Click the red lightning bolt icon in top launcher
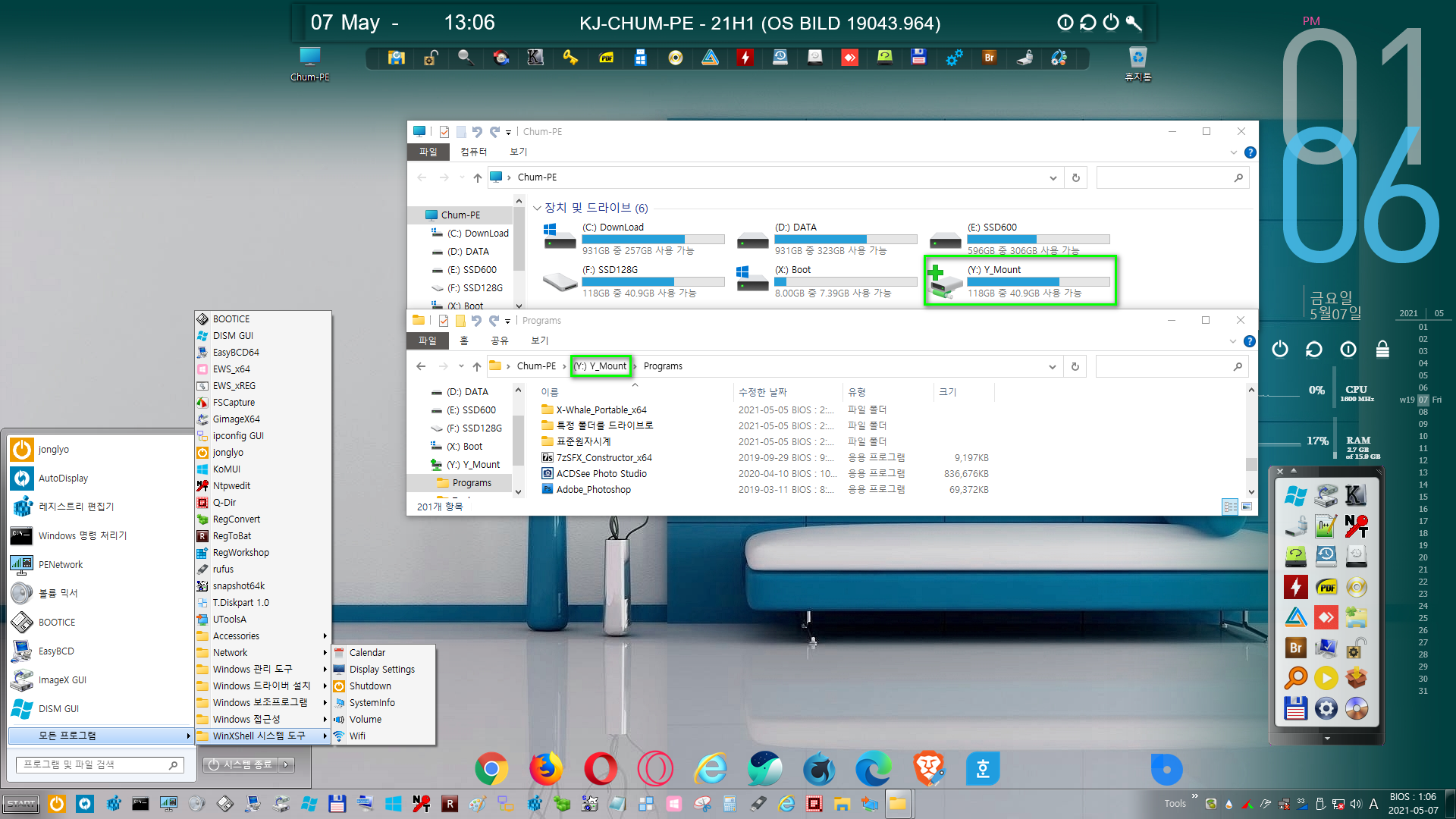The height and width of the screenshot is (819, 1456). coord(745,58)
